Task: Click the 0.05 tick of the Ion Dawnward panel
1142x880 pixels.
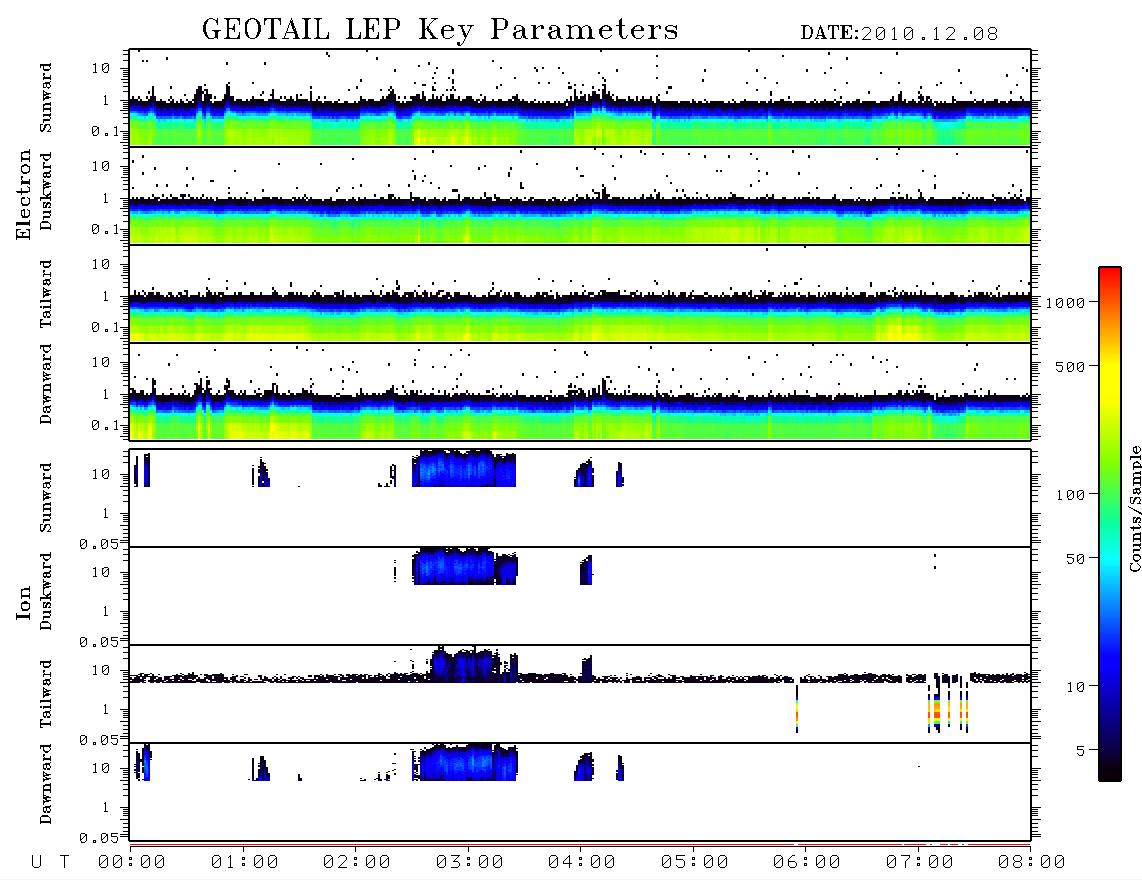Action: click(x=98, y=838)
